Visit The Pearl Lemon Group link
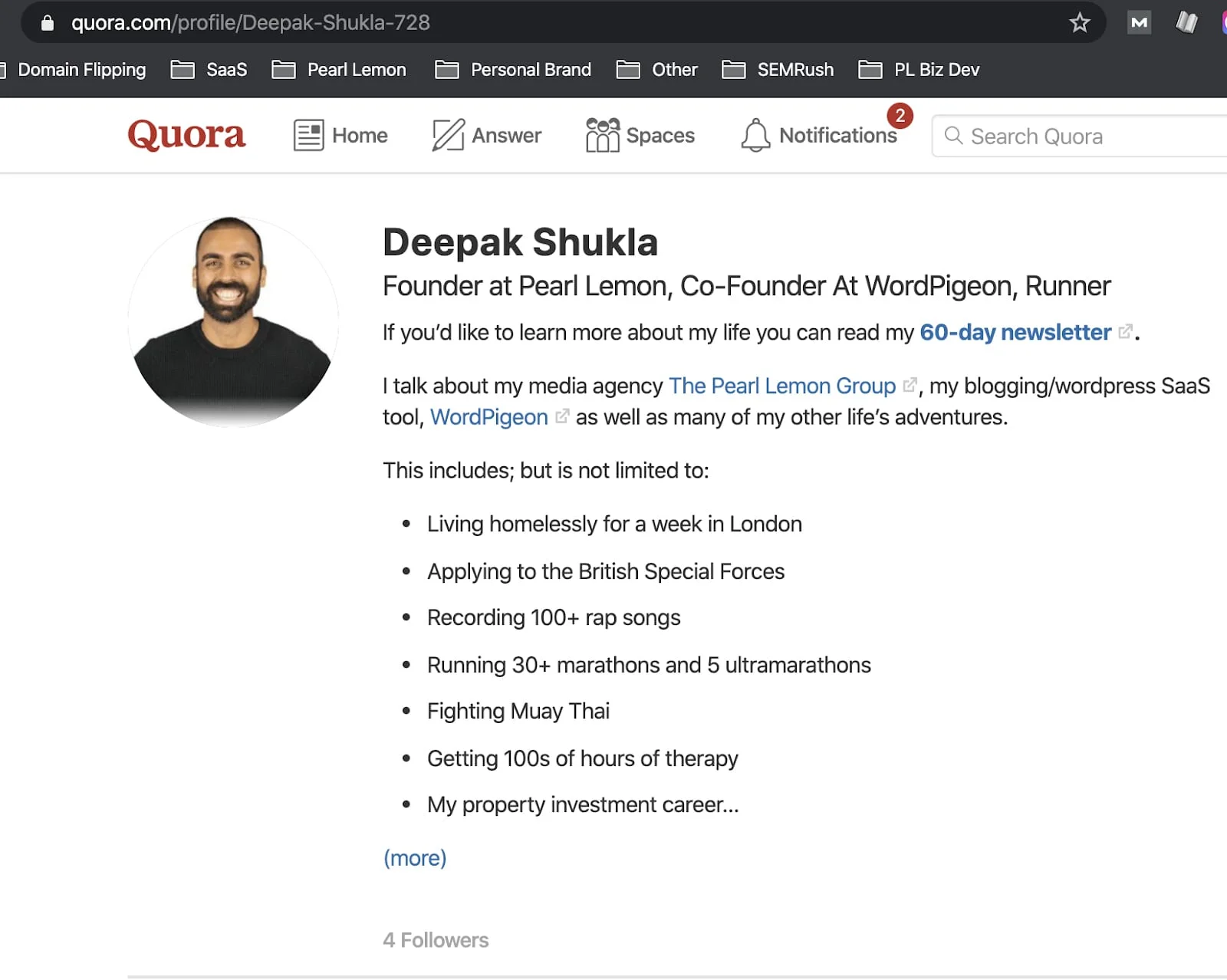 tap(782, 386)
